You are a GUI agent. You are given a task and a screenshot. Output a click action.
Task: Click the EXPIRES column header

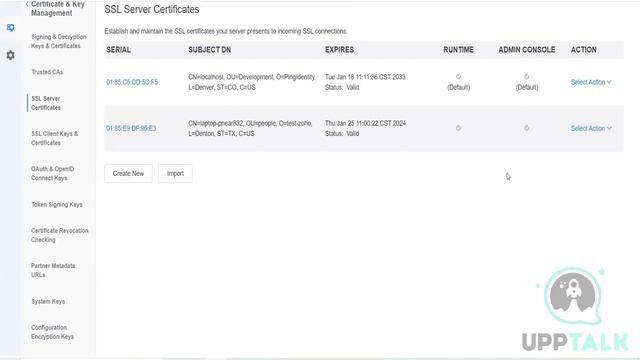(x=339, y=50)
